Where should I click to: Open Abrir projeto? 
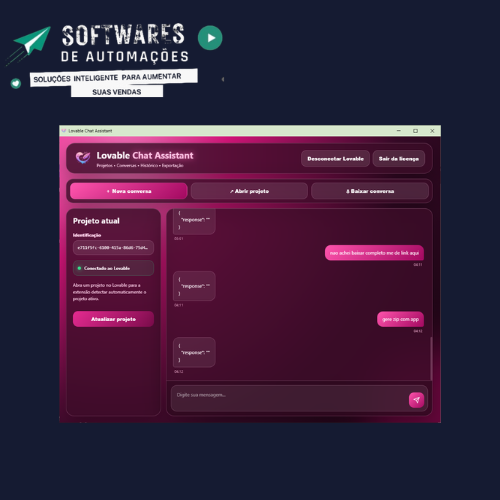tap(249, 191)
